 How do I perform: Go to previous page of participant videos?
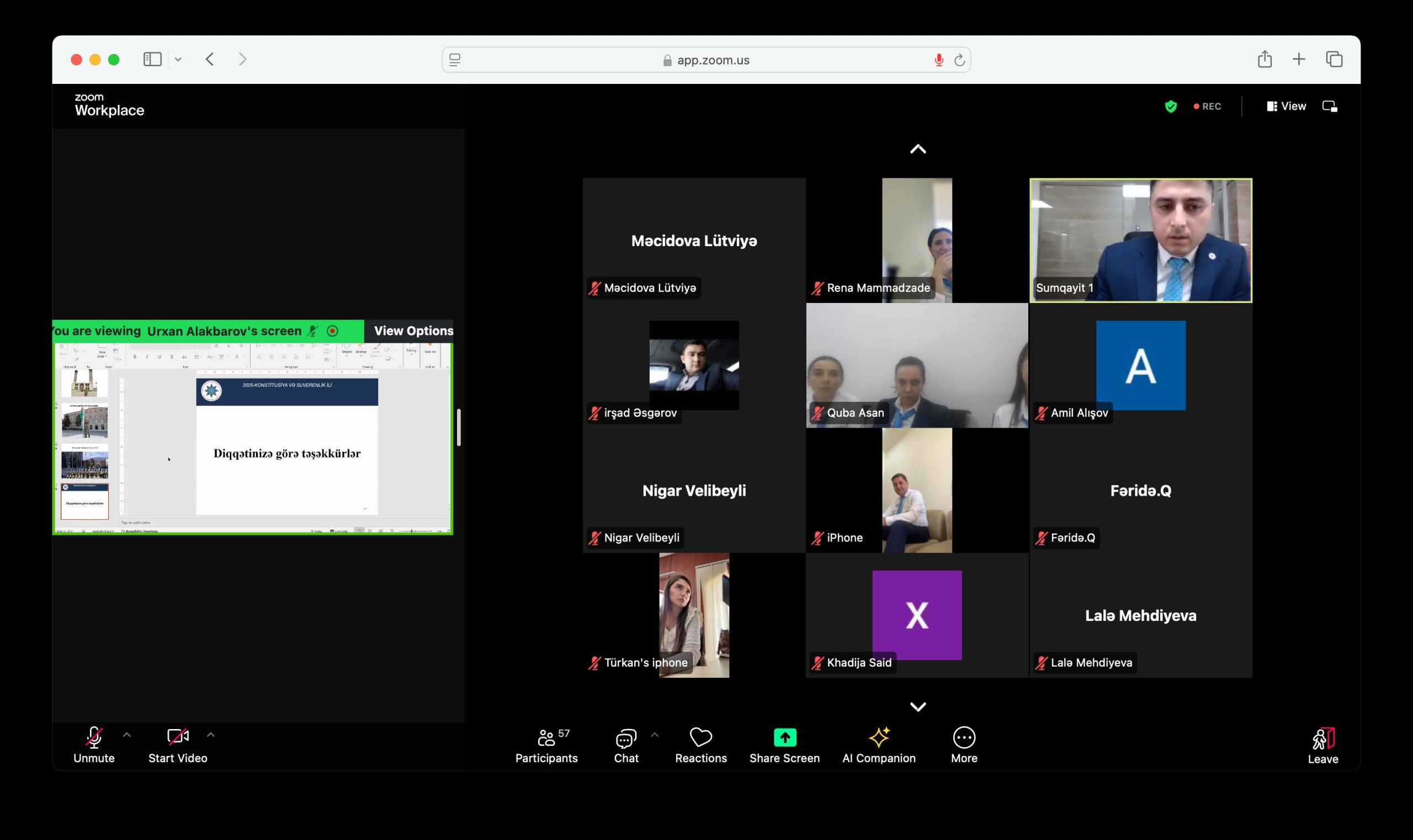pos(918,150)
